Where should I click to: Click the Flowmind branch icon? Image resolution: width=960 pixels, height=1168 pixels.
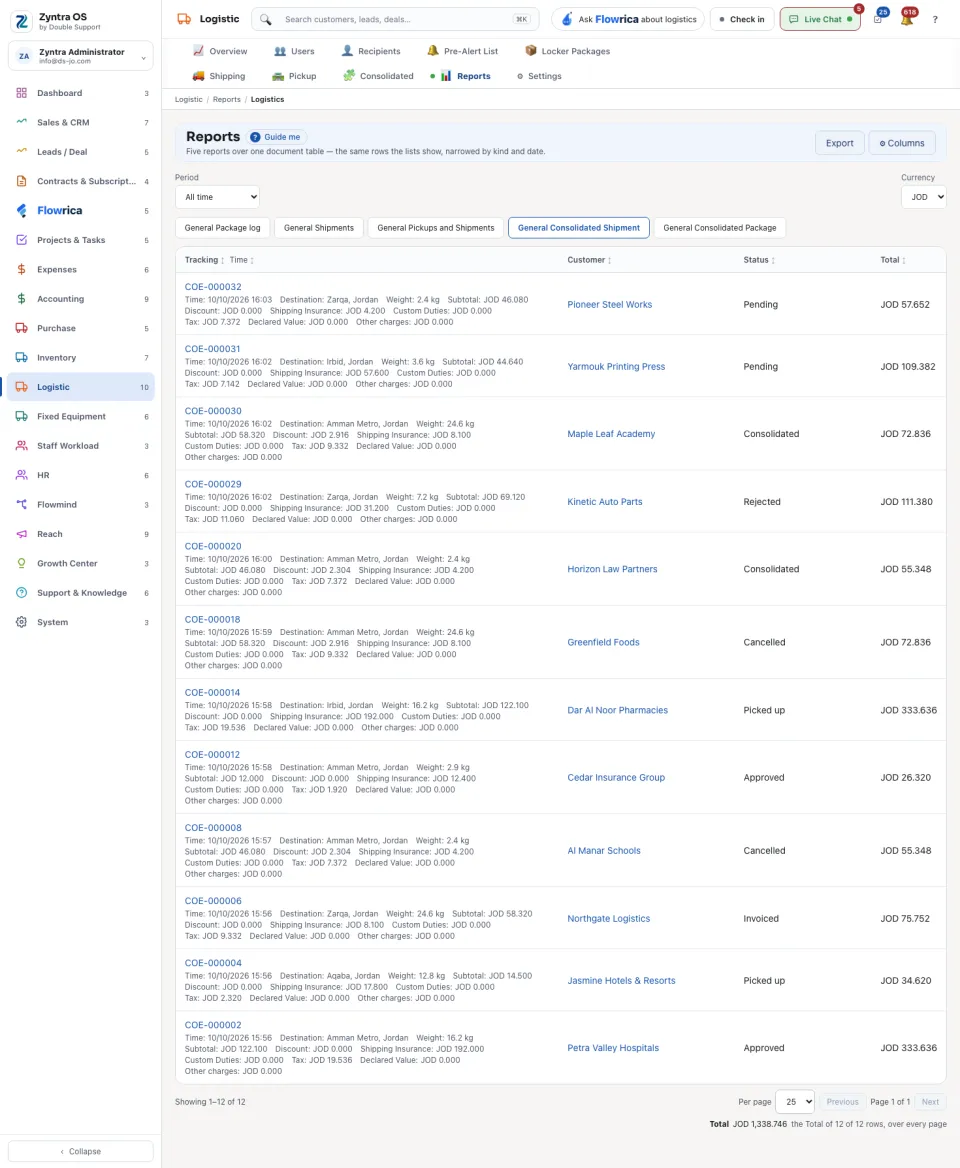22,504
